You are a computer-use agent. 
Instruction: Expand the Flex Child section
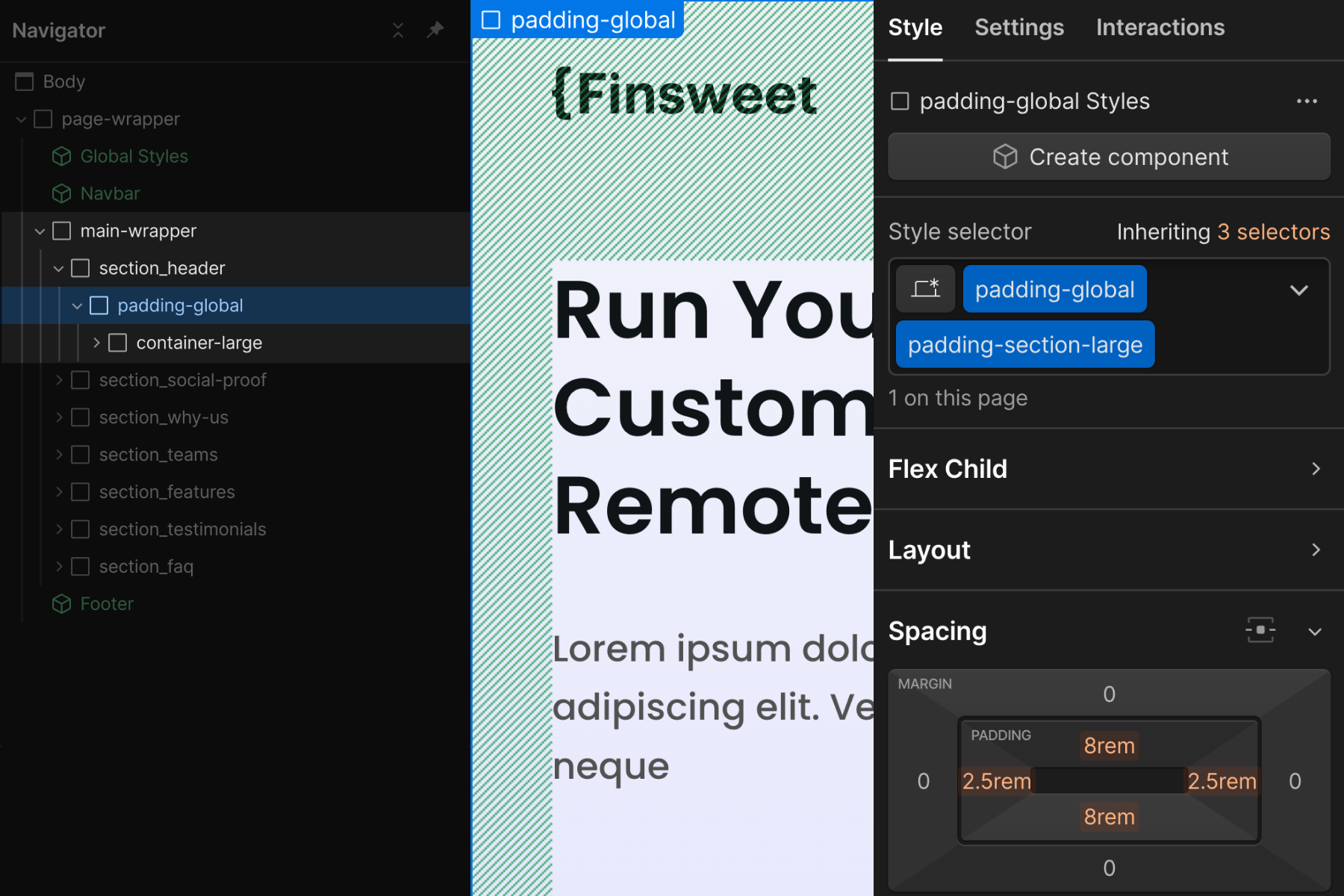(x=1316, y=469)
